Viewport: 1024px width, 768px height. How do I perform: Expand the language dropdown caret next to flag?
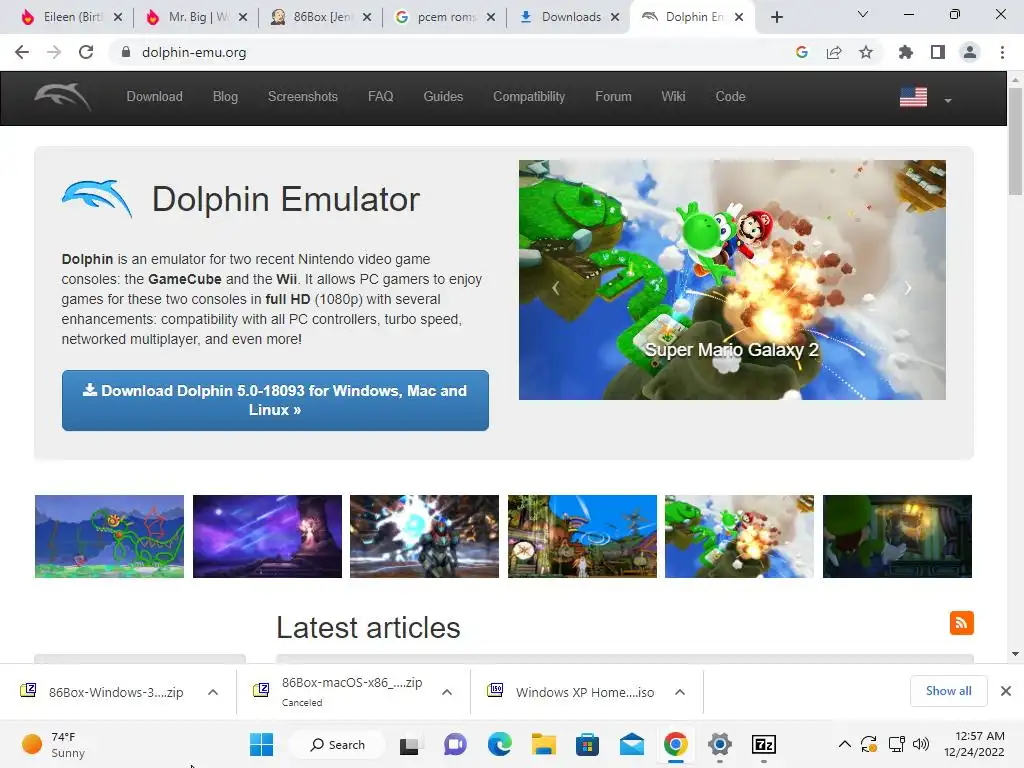(x=948, y=101)
